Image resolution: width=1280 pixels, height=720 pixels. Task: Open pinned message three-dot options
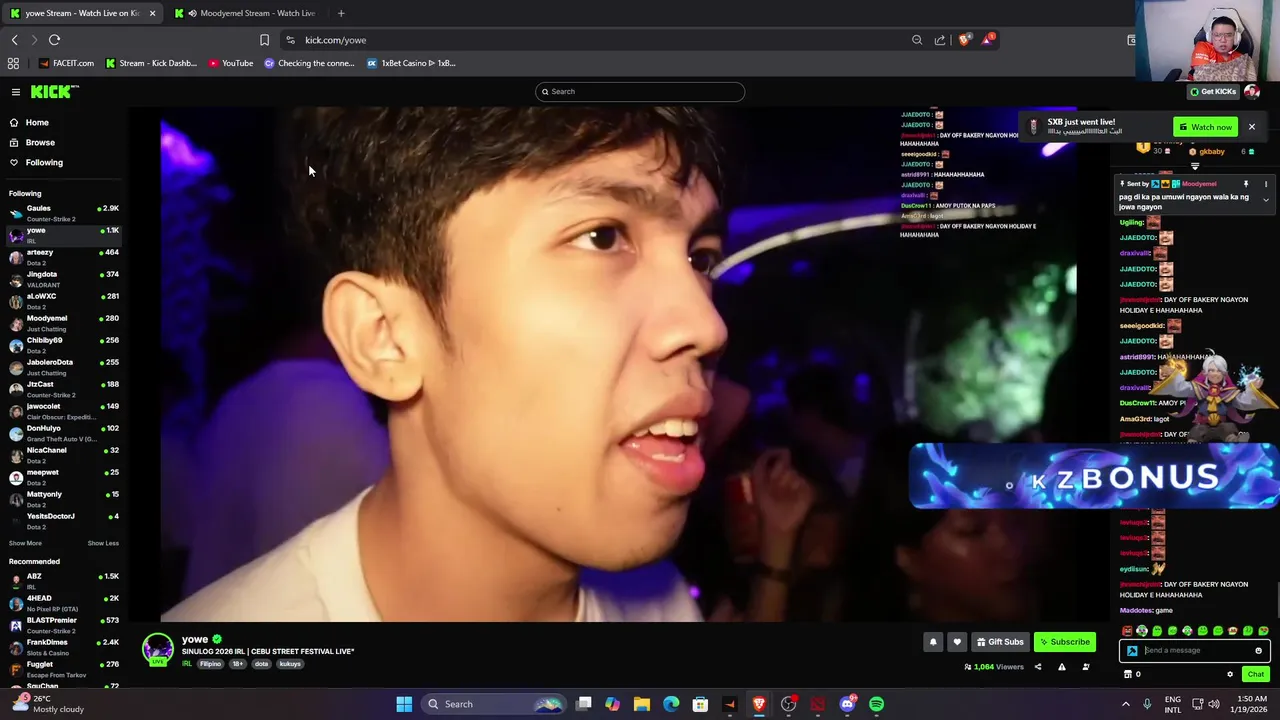point(1265,184)
